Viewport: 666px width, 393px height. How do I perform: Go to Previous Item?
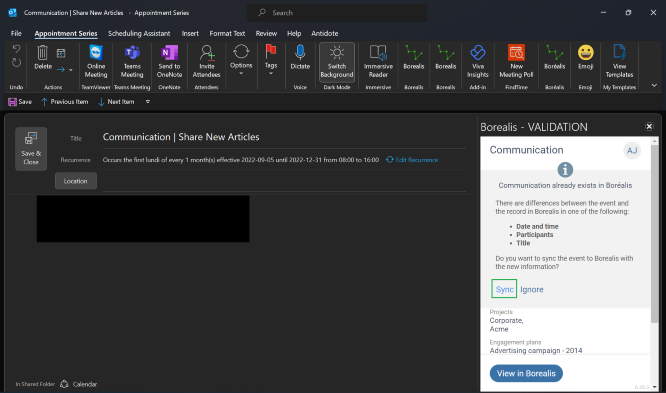(65, 102)
